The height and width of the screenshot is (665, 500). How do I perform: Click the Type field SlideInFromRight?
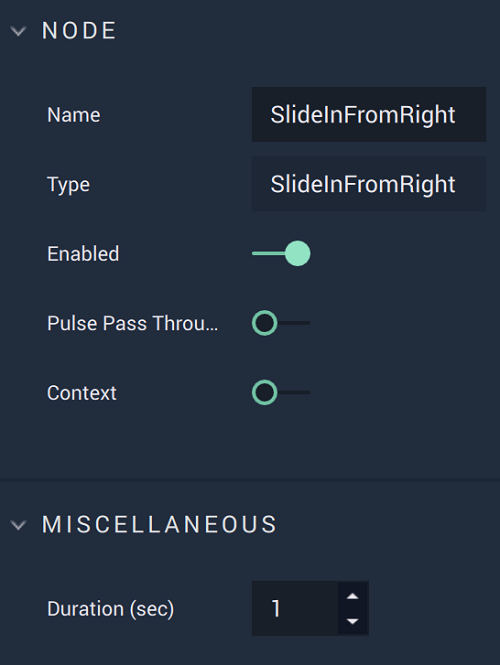[x=369, y=184]
